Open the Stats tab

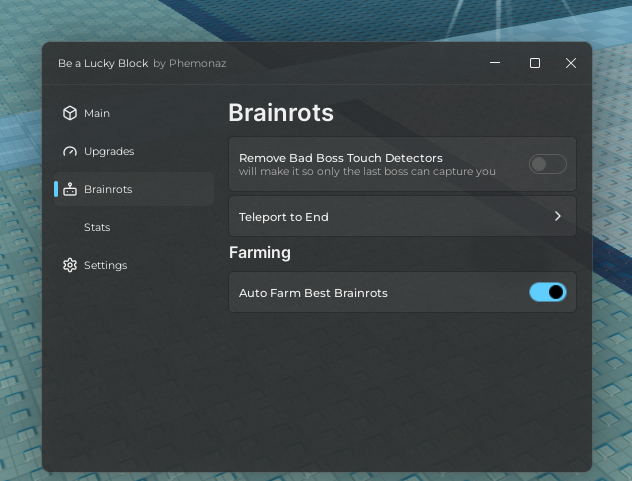point(97,227)
